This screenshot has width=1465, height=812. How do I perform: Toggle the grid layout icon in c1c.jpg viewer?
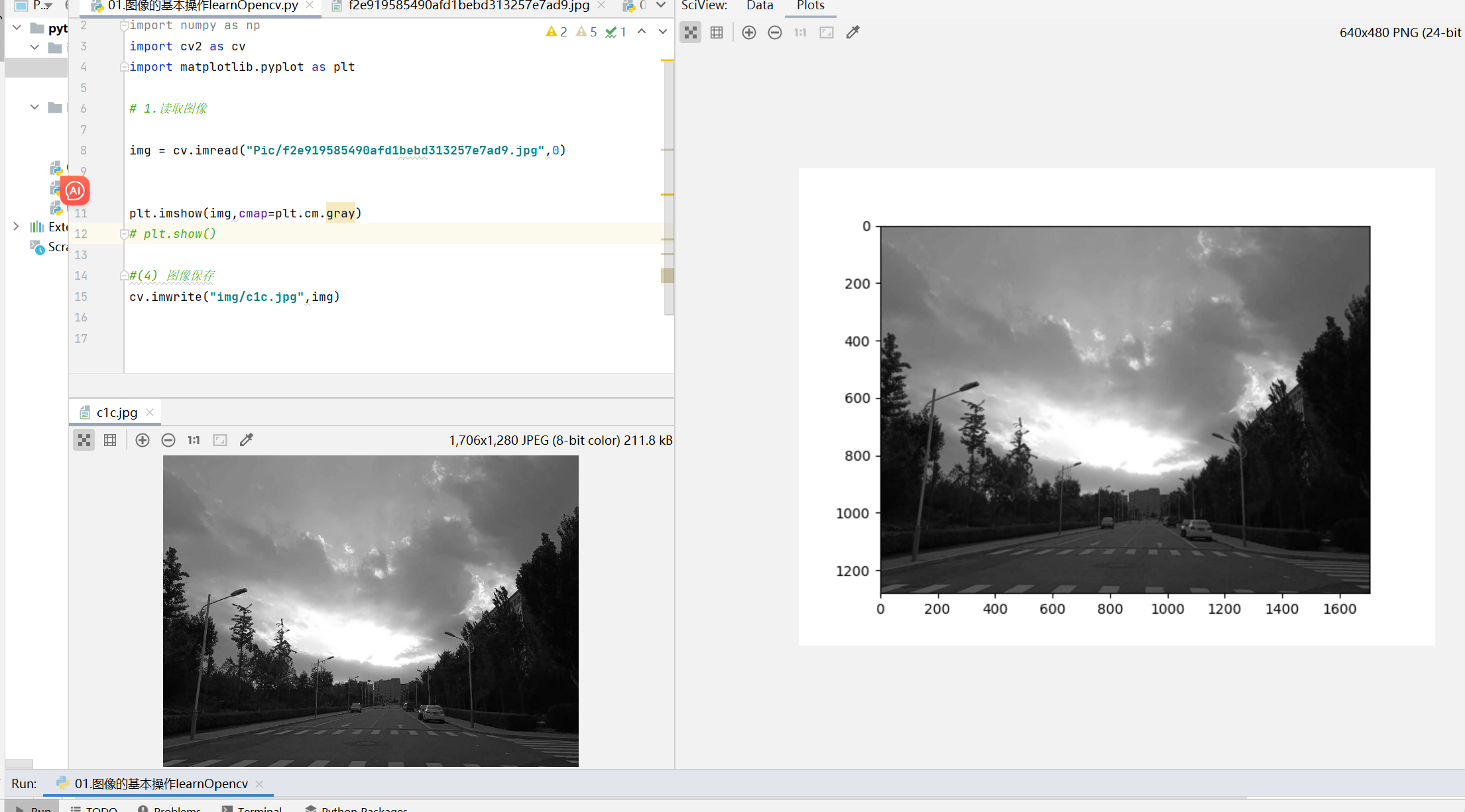click(x=111, y=440)
